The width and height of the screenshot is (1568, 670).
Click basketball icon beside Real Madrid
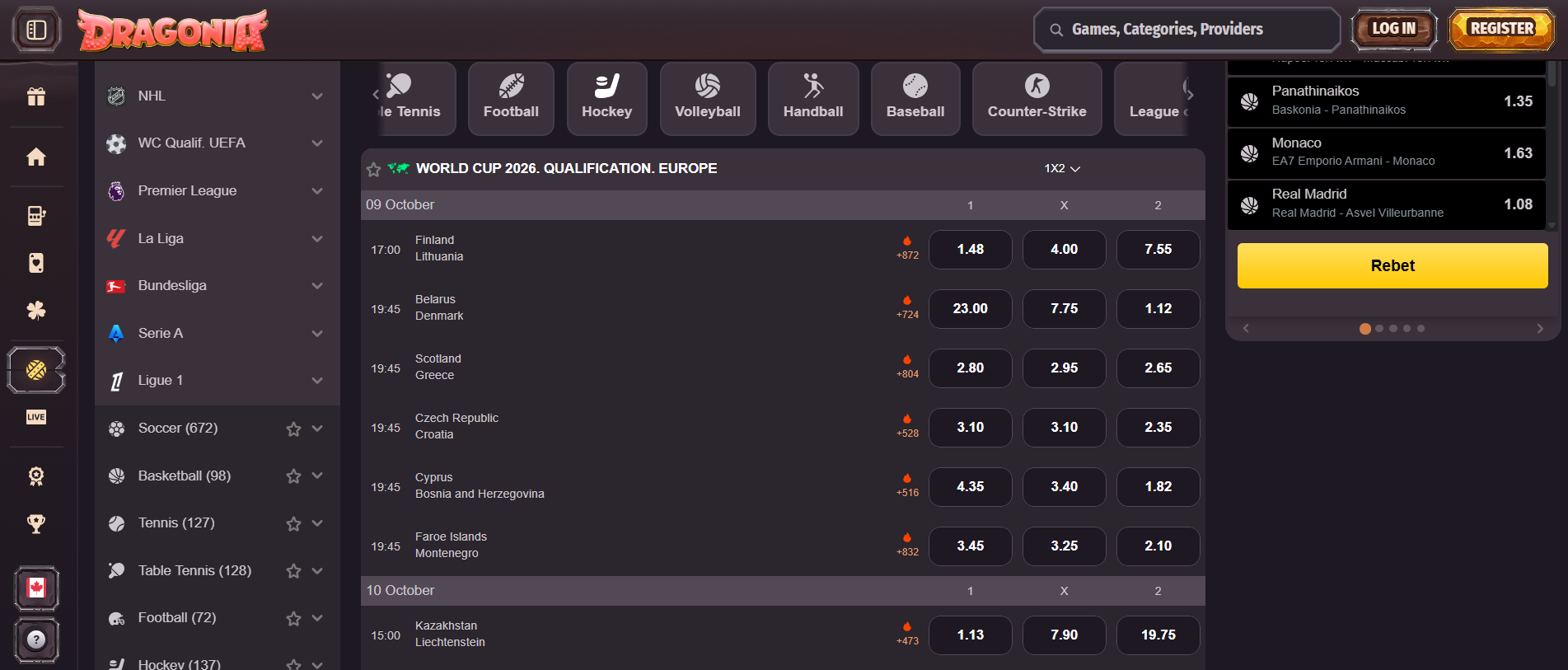point(1250,204)
